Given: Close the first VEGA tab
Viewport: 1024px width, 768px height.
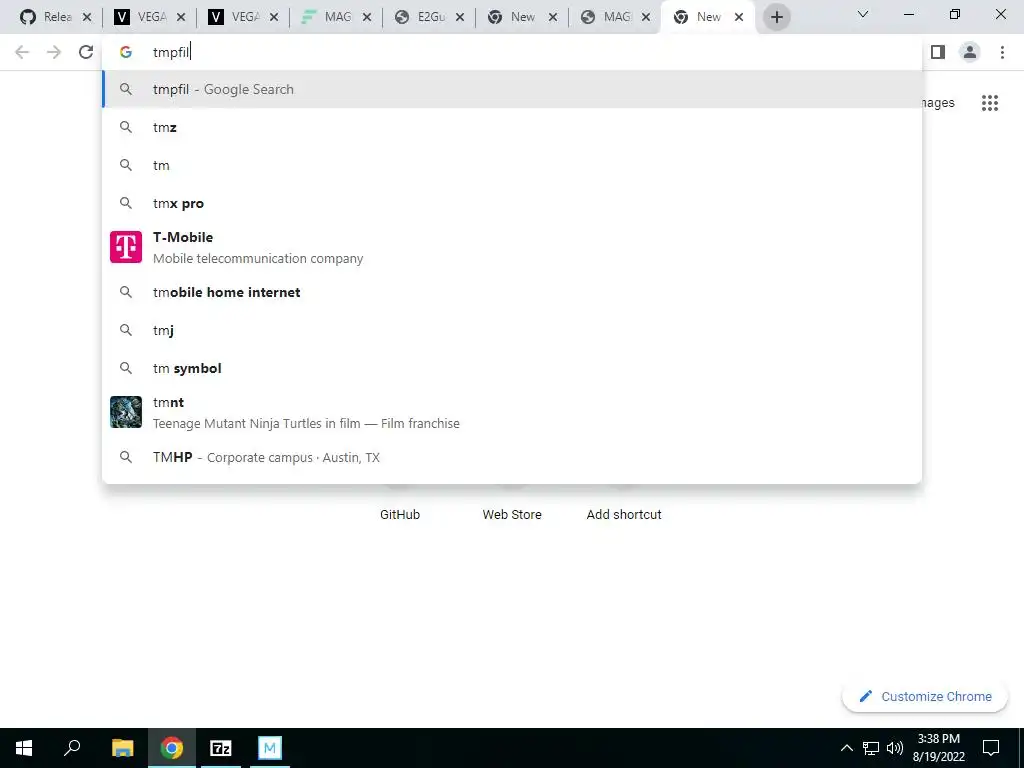Looking at the screenshot, I should tap(181, 18).
